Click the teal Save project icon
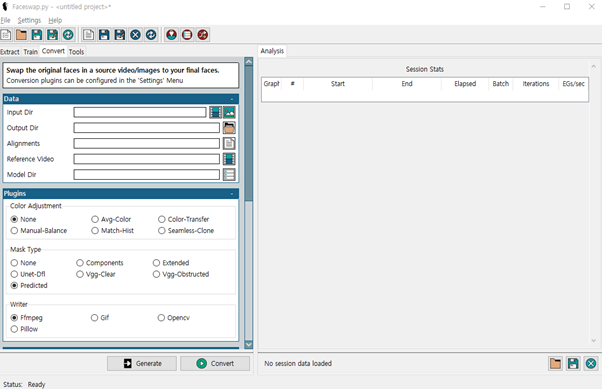This screenshot has width=602, height=389. [x=37, y=35]
